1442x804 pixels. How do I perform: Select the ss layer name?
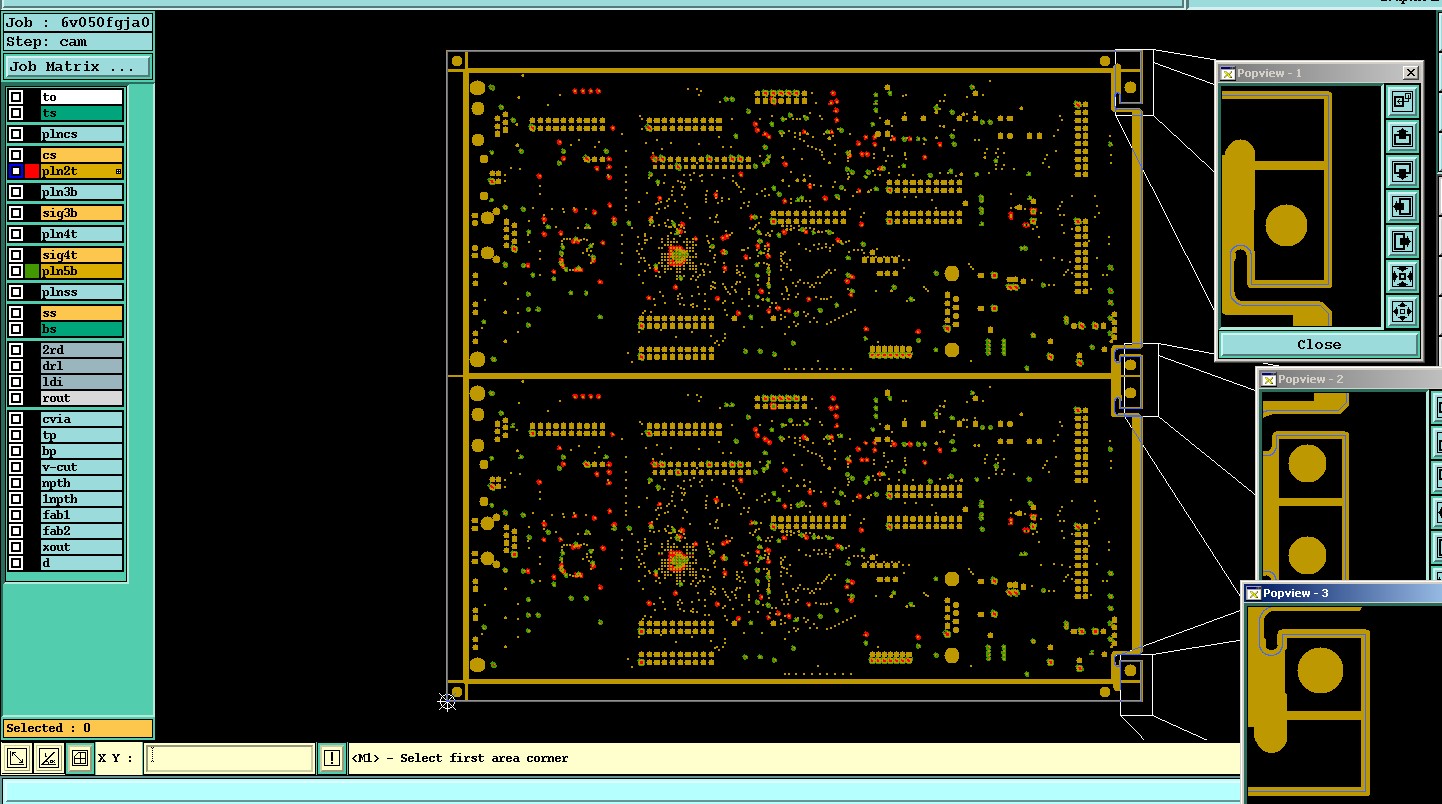[x=82, y=313]
